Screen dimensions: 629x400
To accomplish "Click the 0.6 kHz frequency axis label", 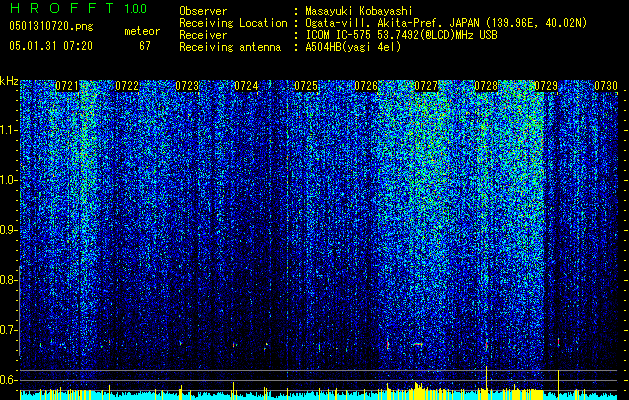I will tap(9, 380).
